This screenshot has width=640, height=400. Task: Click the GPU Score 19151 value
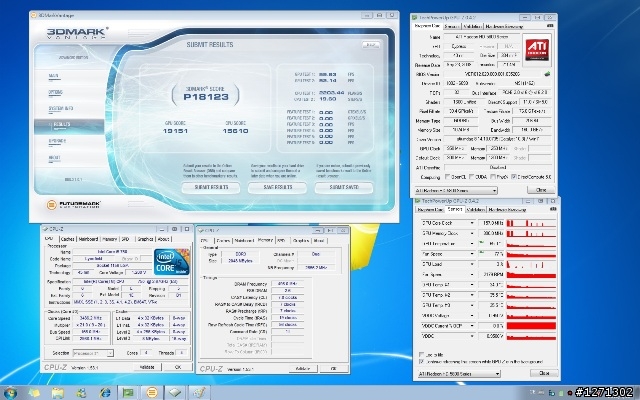[175, 131]
